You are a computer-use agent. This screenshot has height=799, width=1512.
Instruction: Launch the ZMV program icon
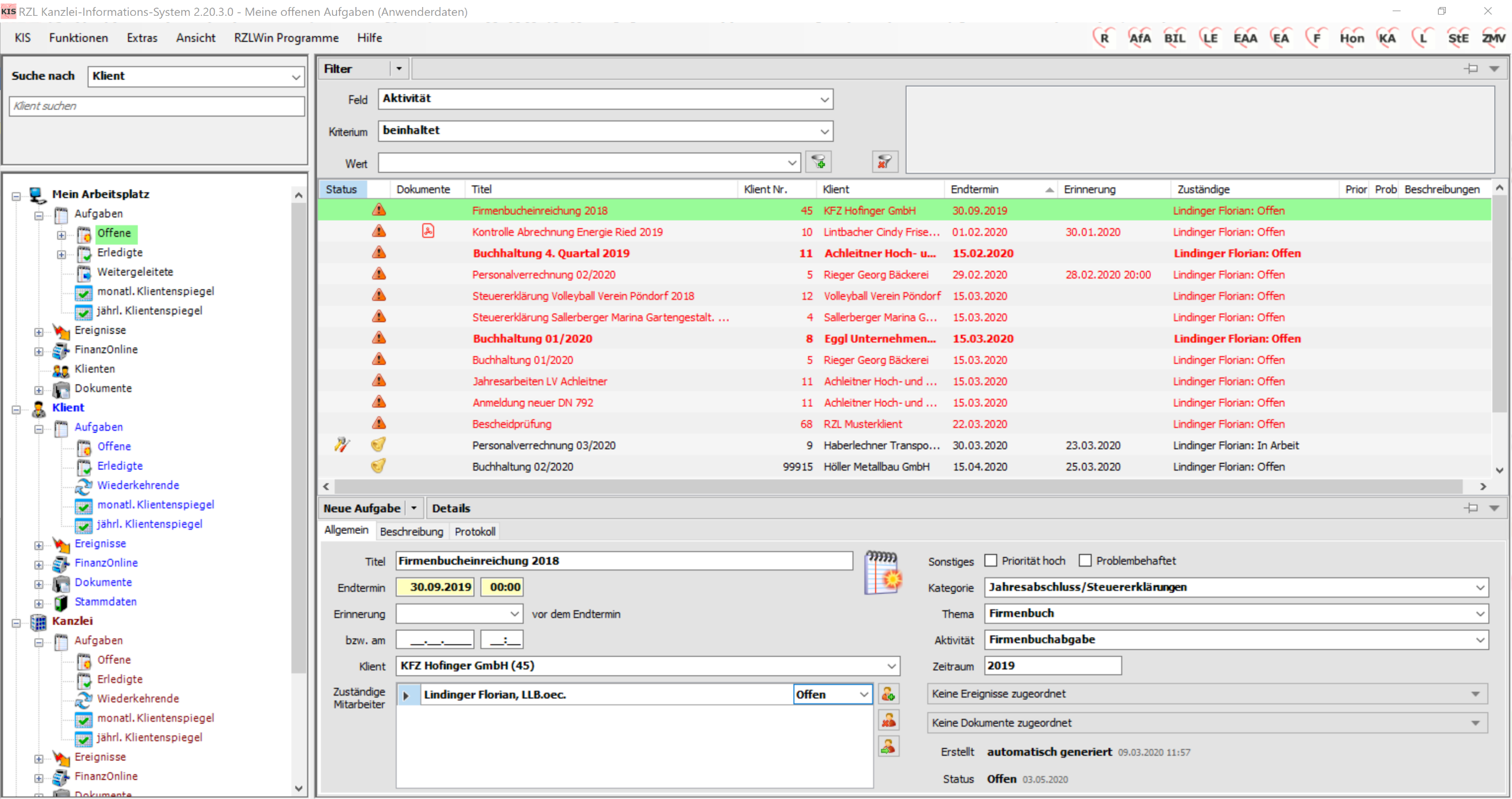click(x=1493, y=38)
